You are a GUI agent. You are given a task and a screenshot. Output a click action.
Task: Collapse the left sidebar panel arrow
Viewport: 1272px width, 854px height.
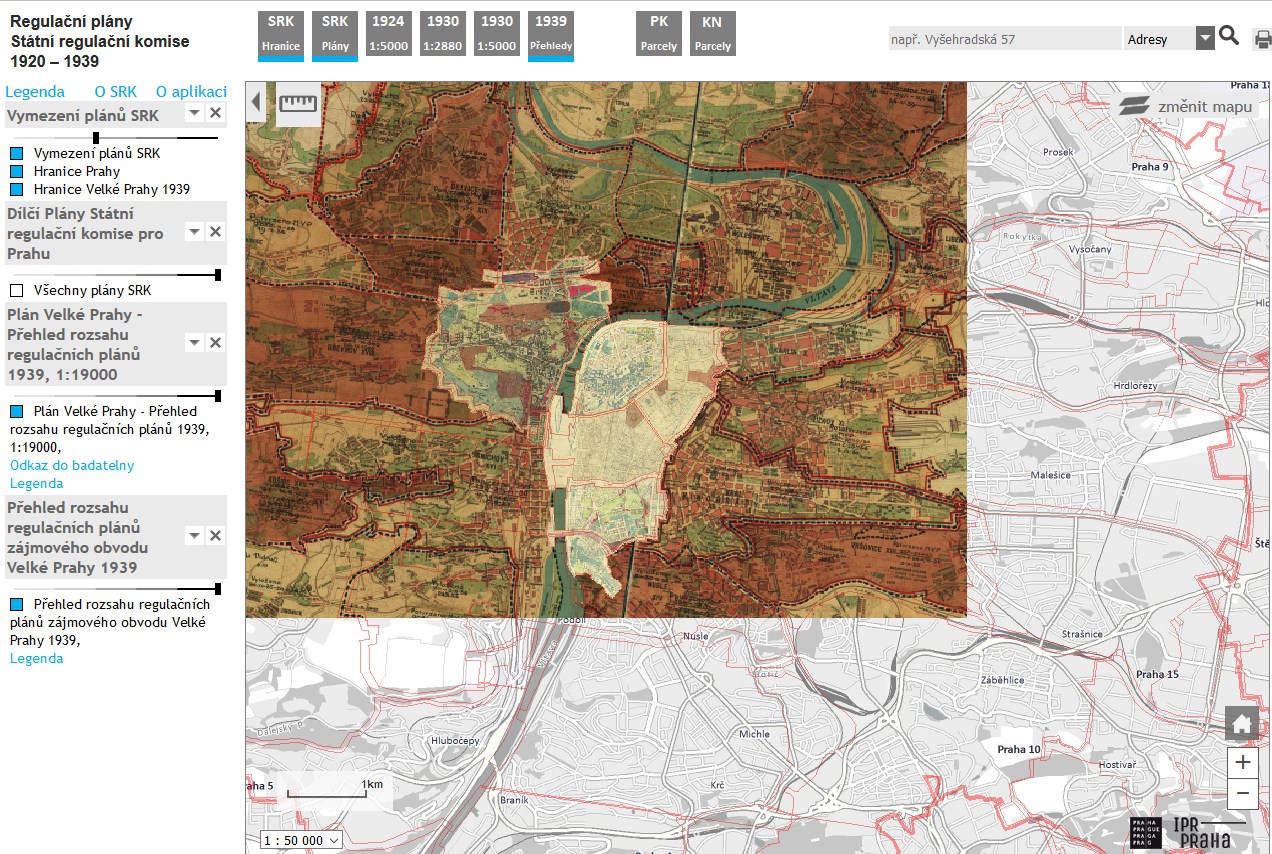[255, 102]
